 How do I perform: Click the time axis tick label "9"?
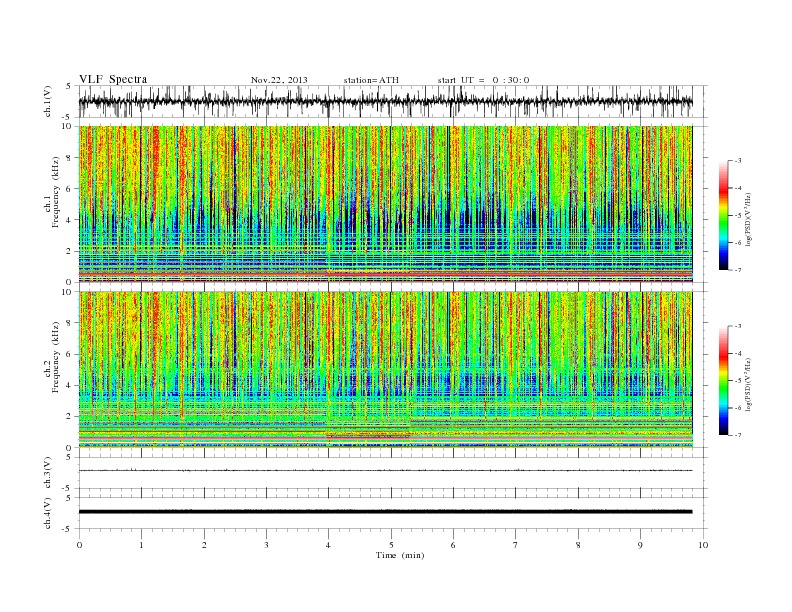coord(640,545)
